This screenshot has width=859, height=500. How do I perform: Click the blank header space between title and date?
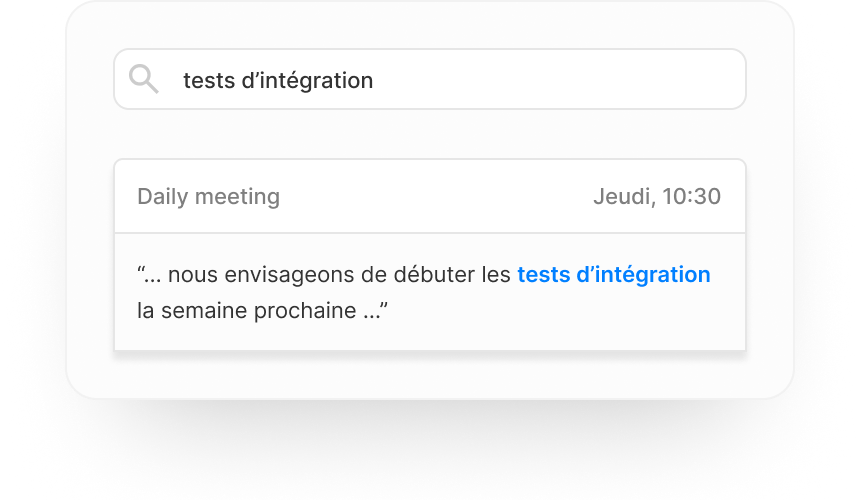point(437,196)
